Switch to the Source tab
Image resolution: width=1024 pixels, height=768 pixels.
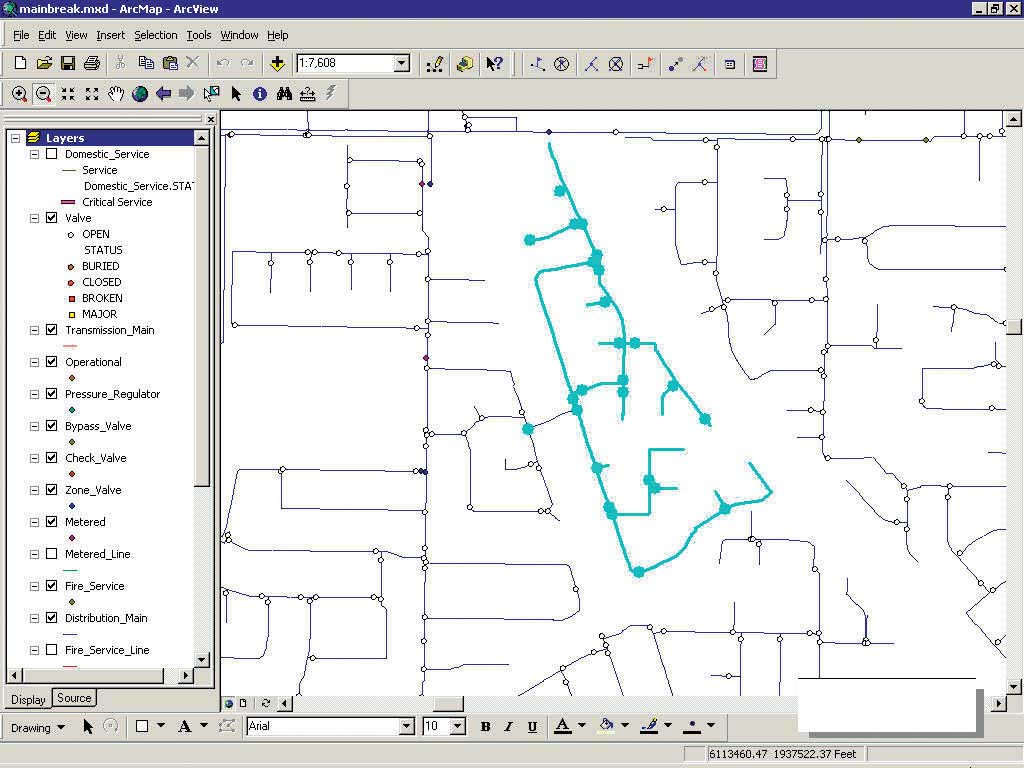pos(74,699)
